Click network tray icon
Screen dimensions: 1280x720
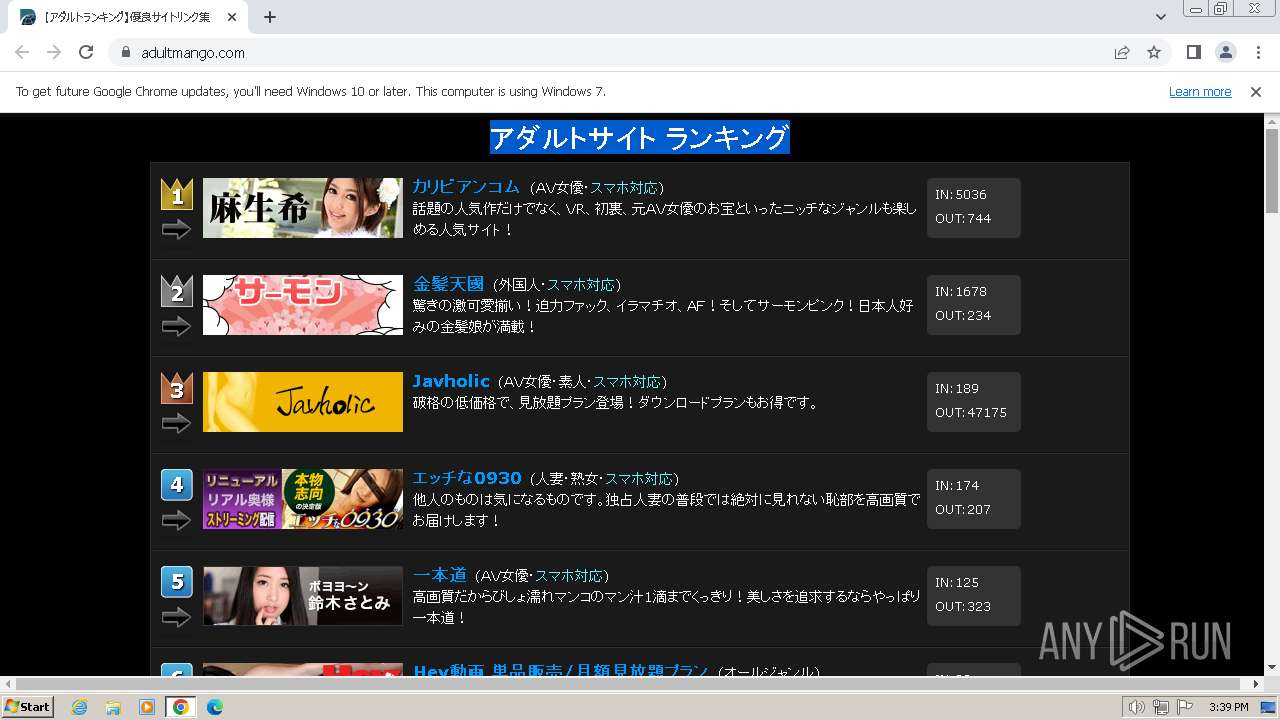coord(1161,707)
